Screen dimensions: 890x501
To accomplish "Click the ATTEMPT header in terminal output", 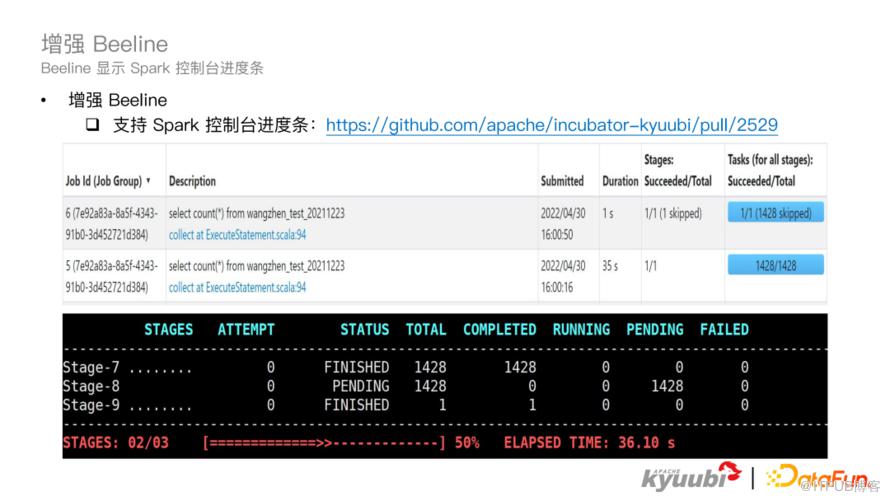I will pos(246,330).
